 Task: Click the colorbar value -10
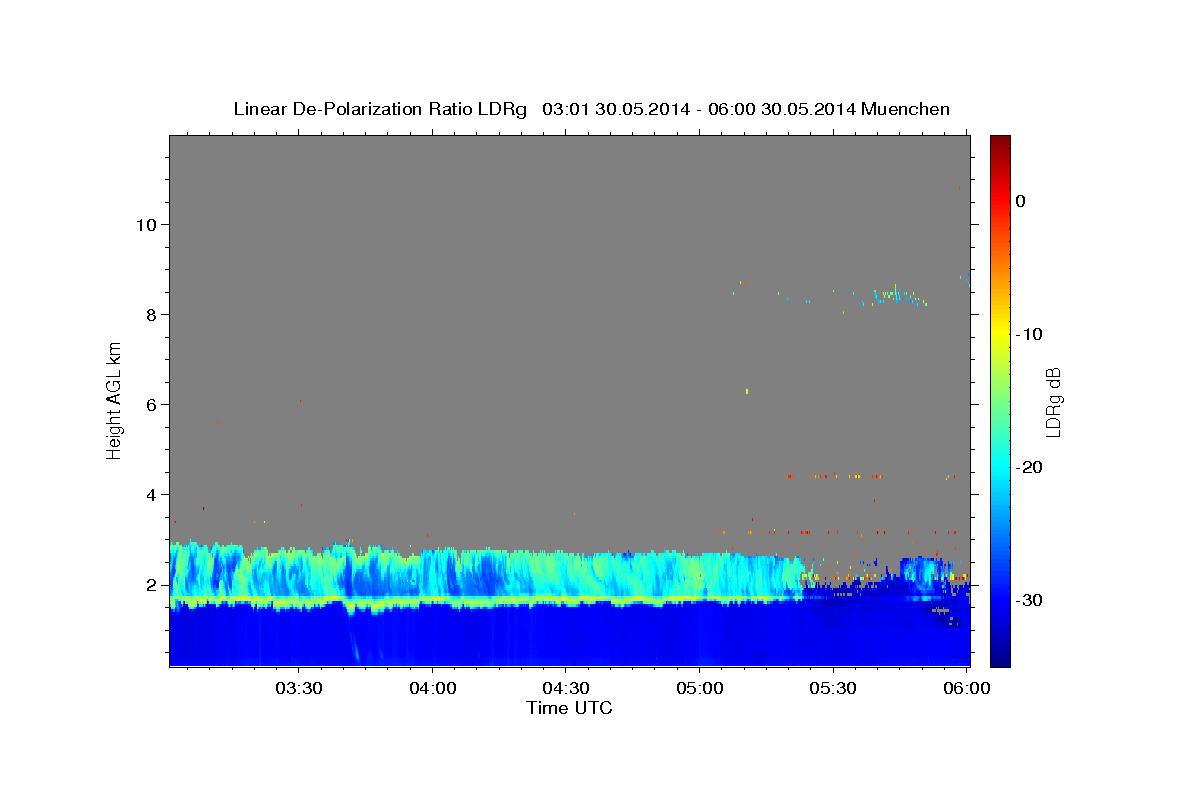pyautogui.click(x=1030, y=334)
